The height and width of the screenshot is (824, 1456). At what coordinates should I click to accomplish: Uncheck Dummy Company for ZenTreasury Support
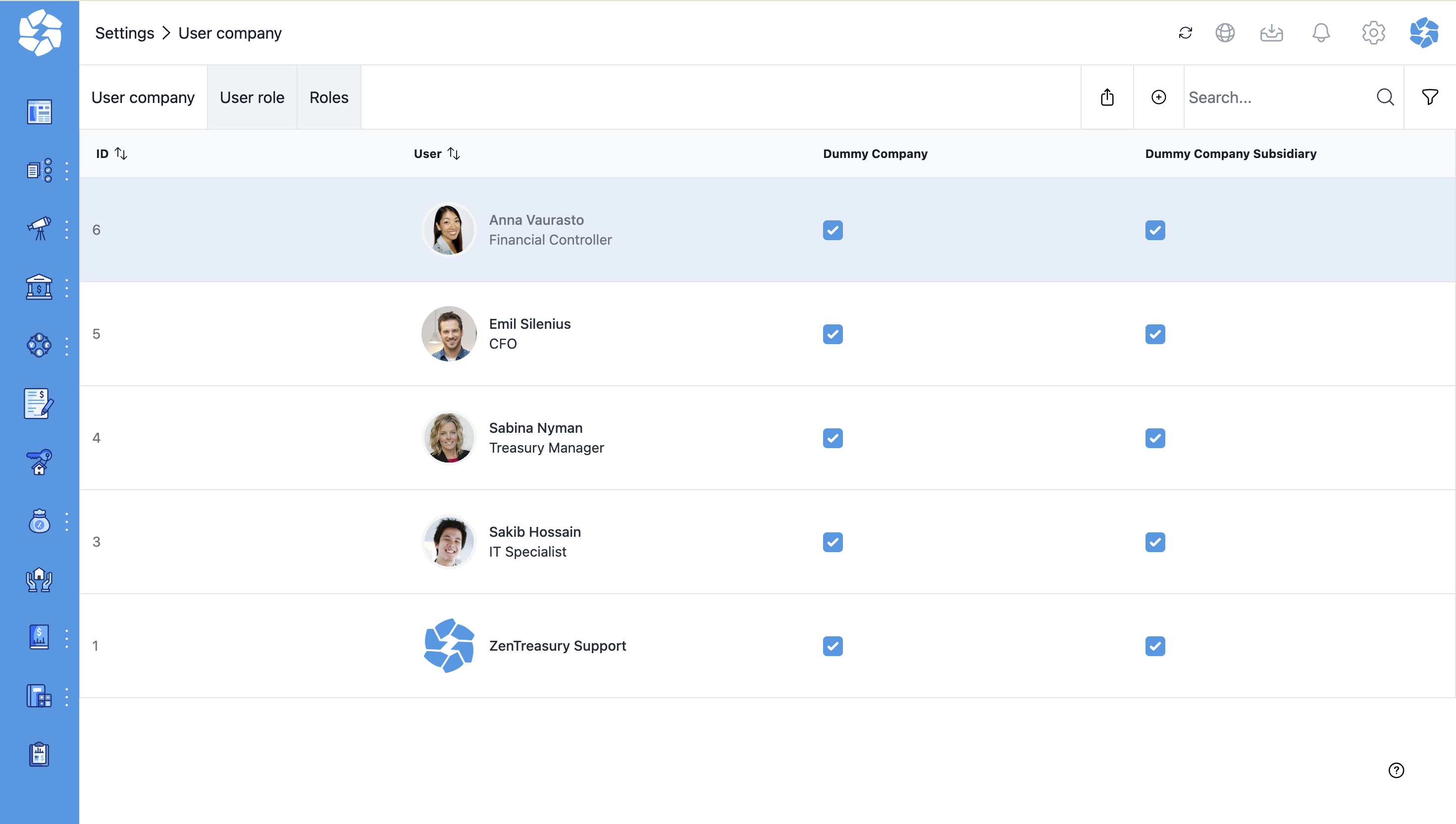coord(832,646)
